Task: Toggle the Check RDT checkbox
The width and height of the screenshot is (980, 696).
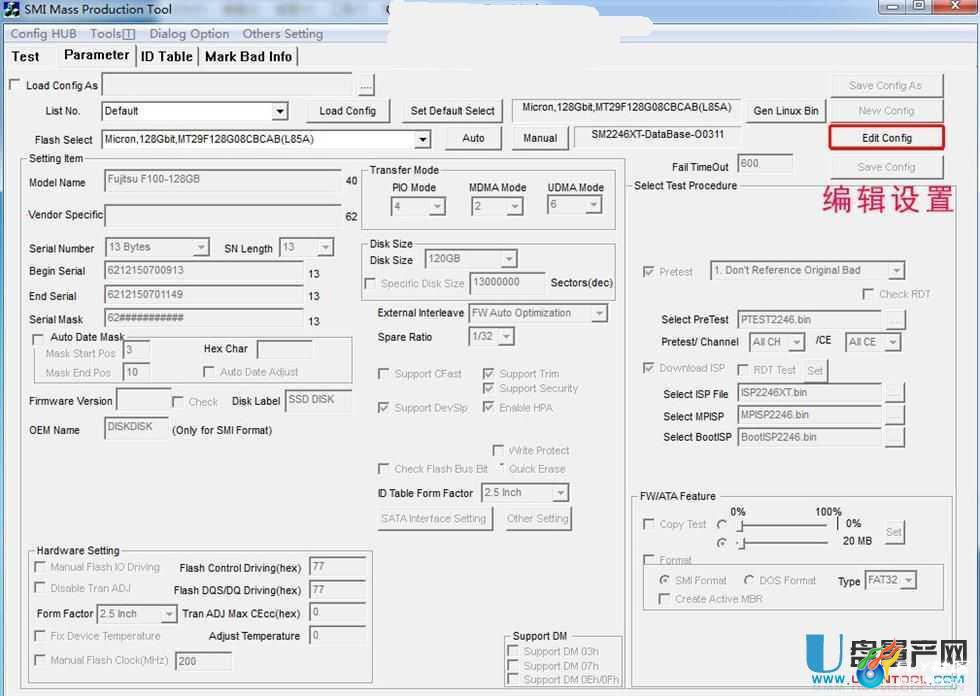Action: tap(868, 294)
